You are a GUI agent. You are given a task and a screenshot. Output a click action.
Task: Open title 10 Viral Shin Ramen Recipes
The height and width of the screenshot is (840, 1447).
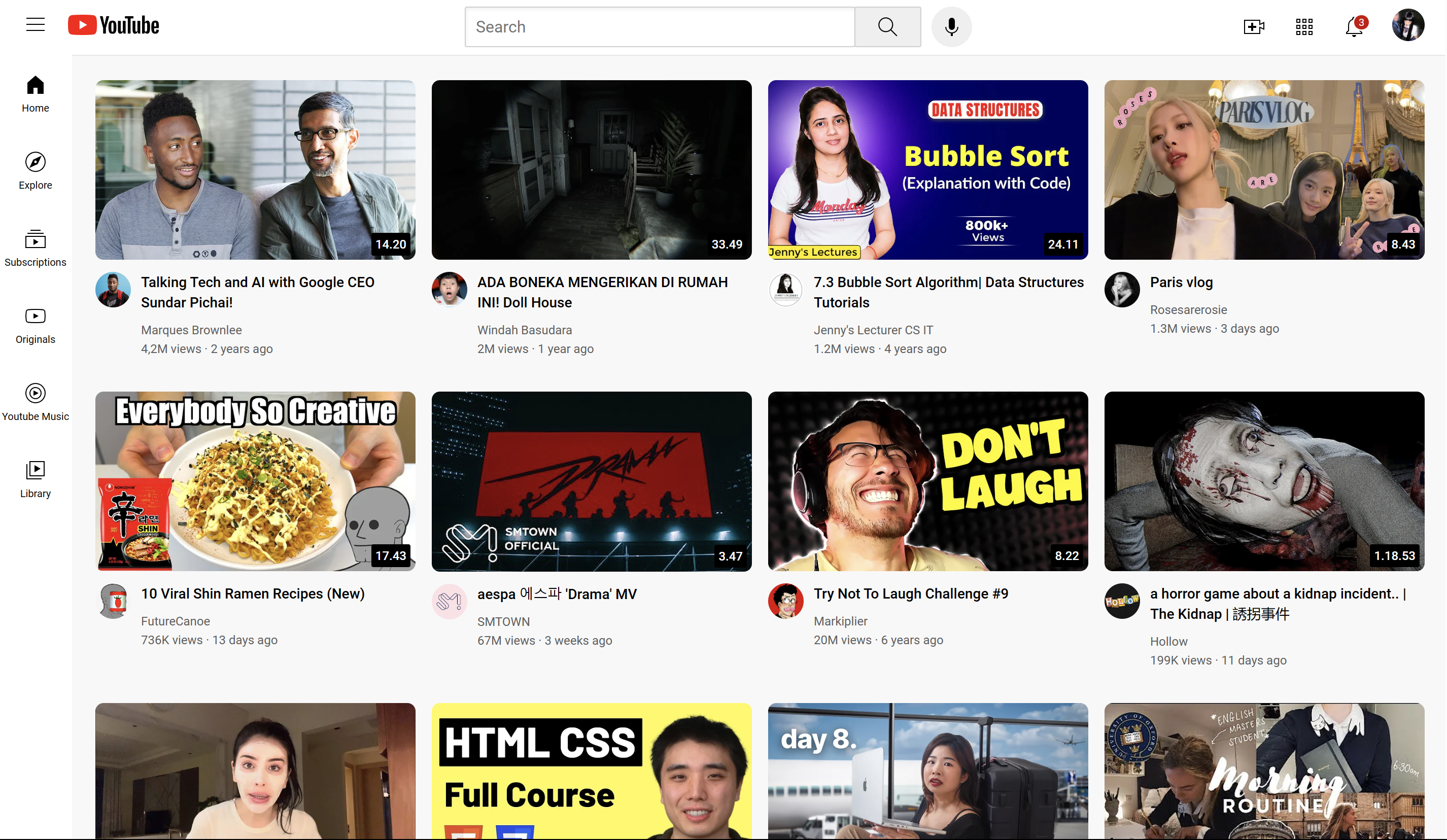pos(253,593)
